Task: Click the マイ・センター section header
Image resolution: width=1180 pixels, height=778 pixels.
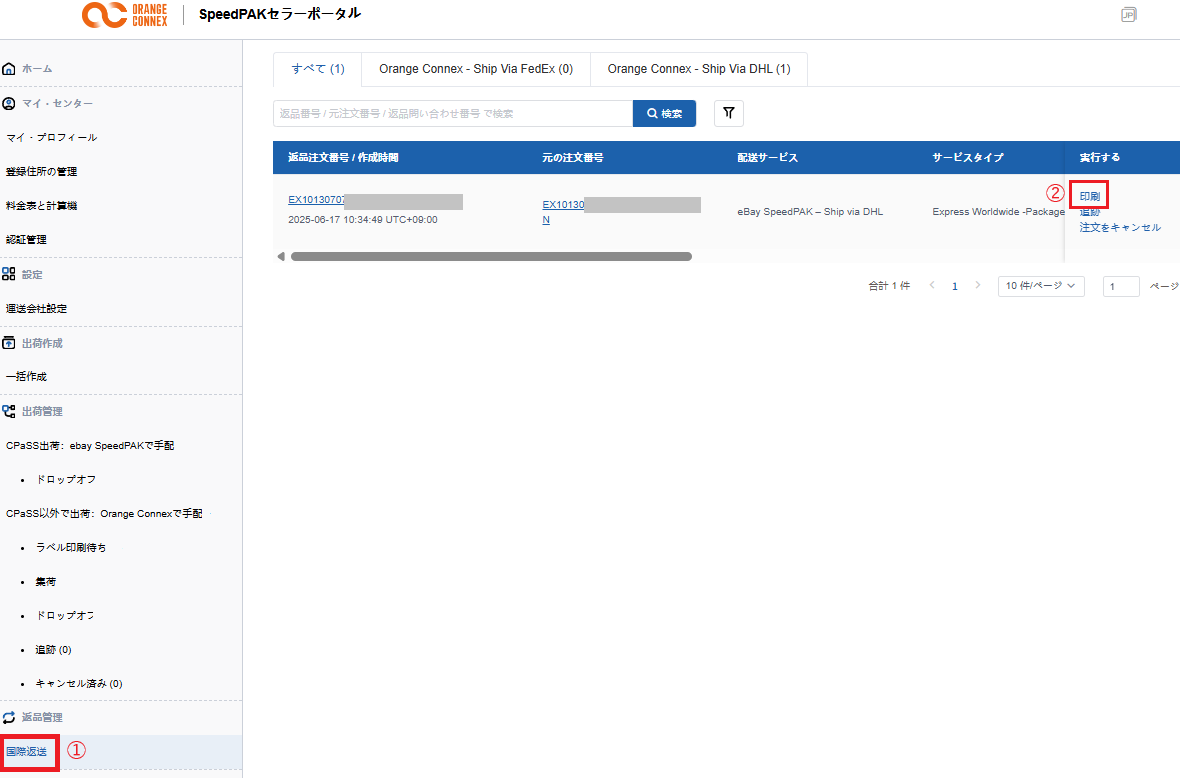Action: coord(57,103)
